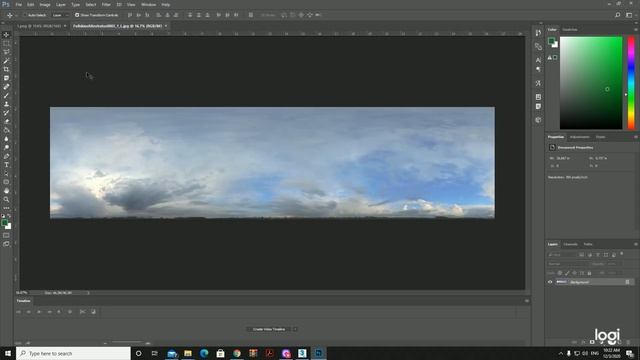The image size is (640, 360).
Task: Select the Pen tool
Action: tap(6, 156)
